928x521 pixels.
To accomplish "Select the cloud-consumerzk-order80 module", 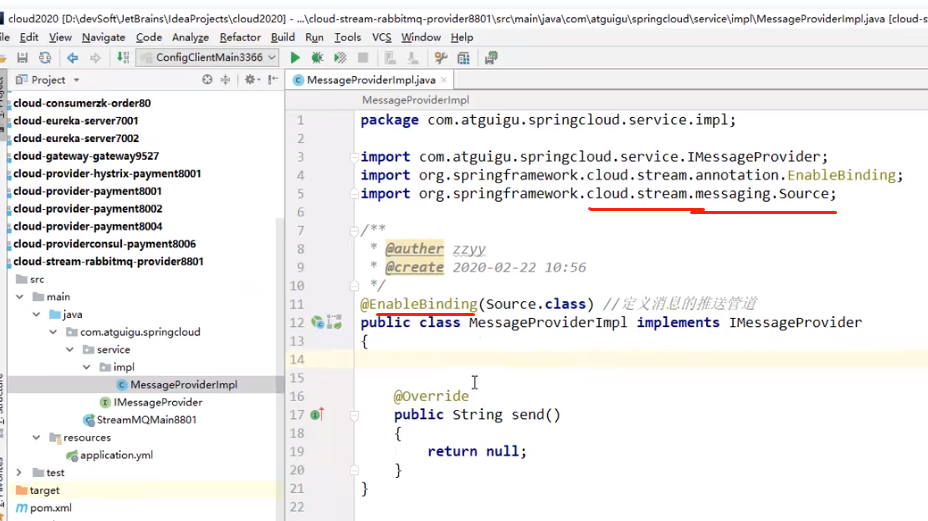I will pyautogui.click(x=82, y=103).
